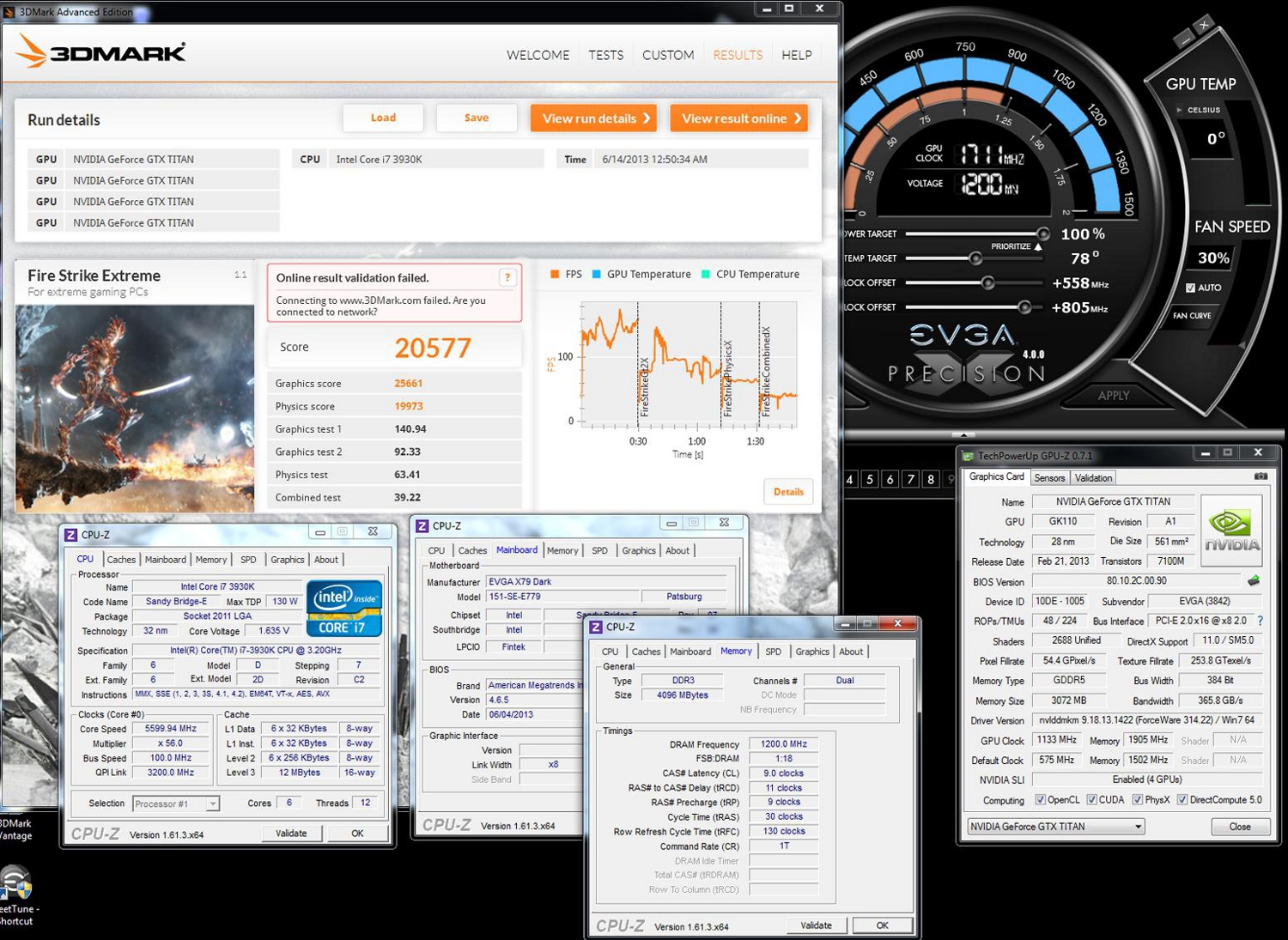Click the Details button under the chart
The image size is (1288, 940).
[x=788, y=492]
